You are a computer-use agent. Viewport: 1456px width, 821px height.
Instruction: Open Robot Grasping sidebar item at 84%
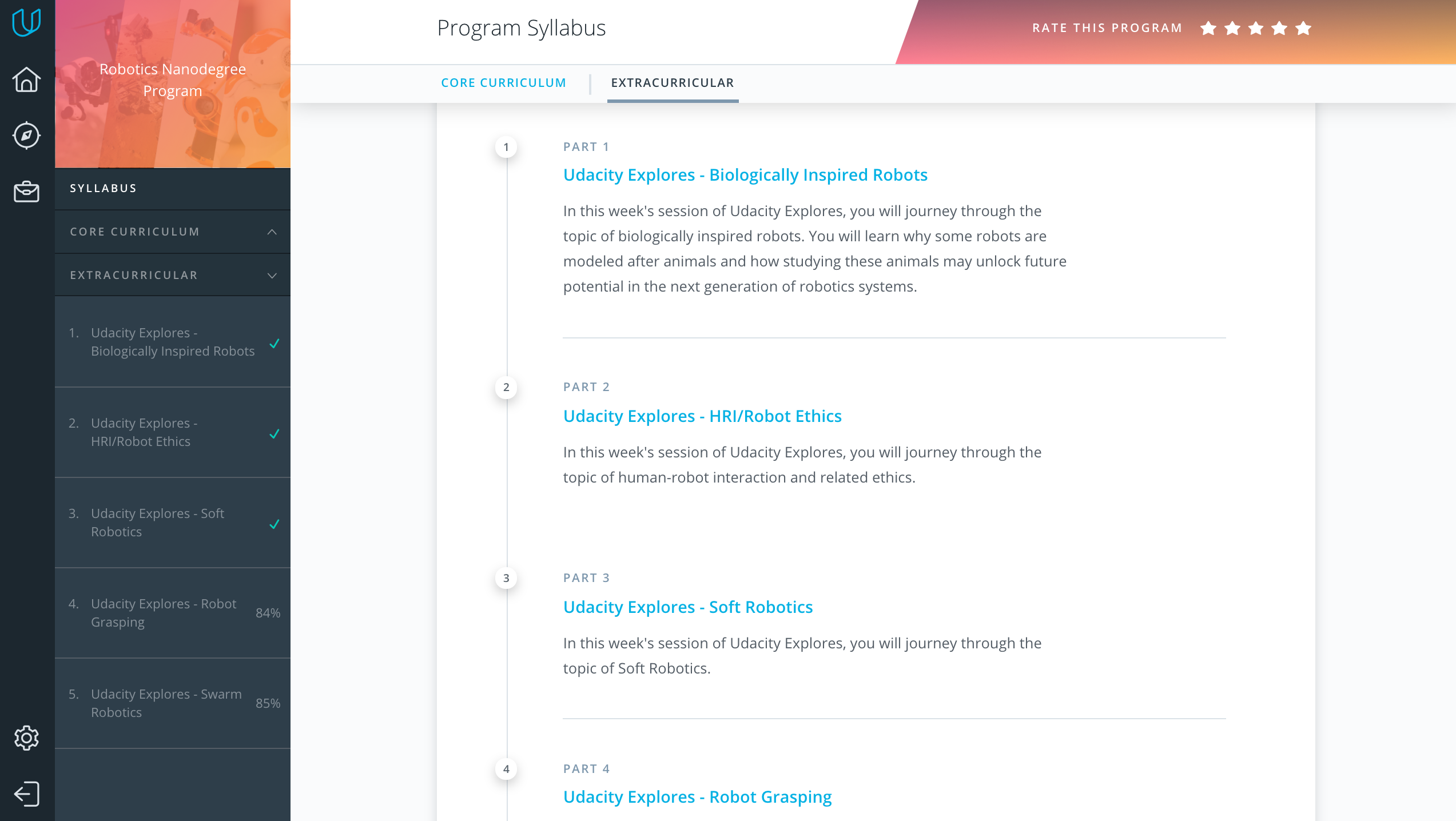click(x=173, y=613)
